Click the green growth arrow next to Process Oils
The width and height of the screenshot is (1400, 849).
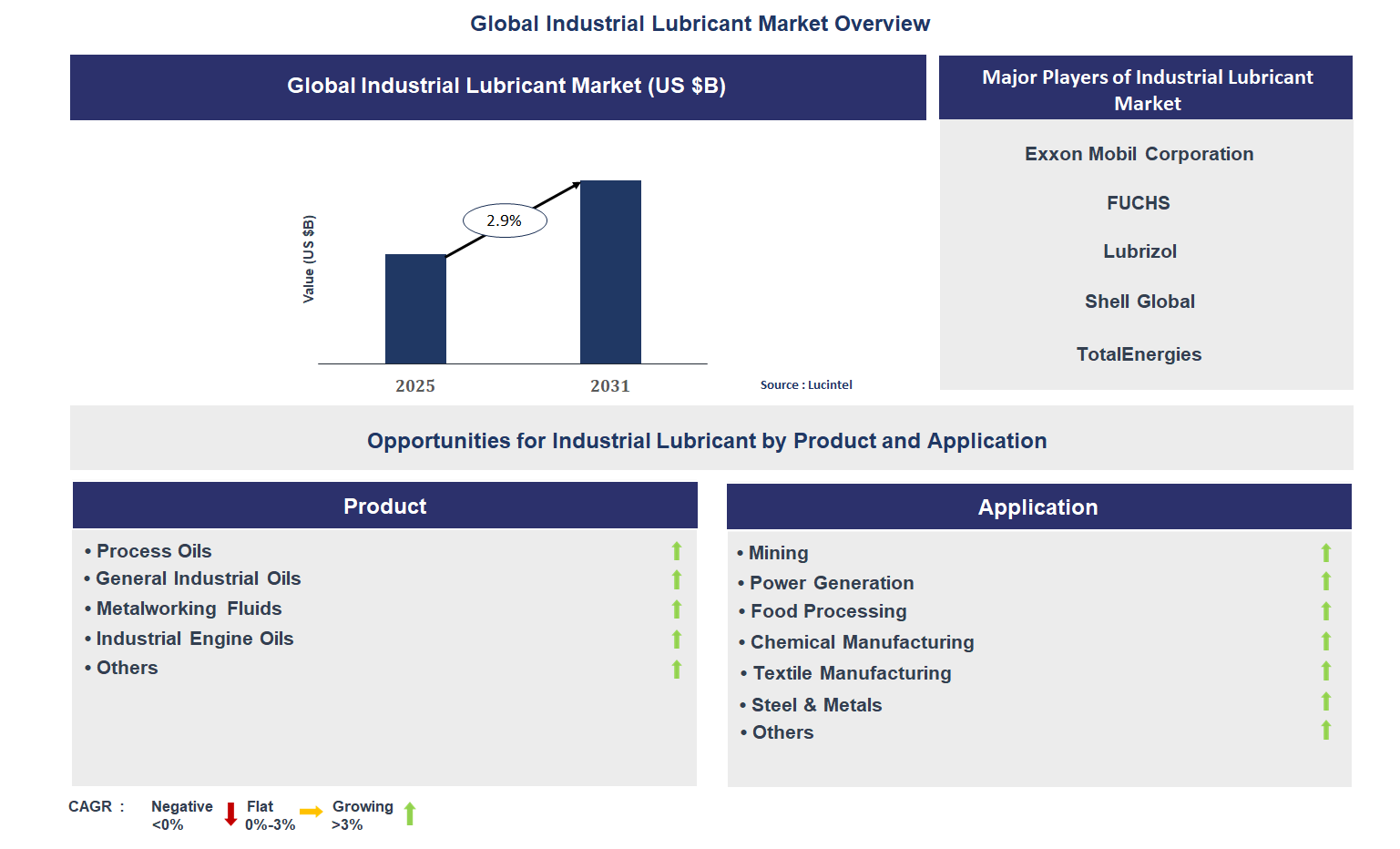point(677,551)
